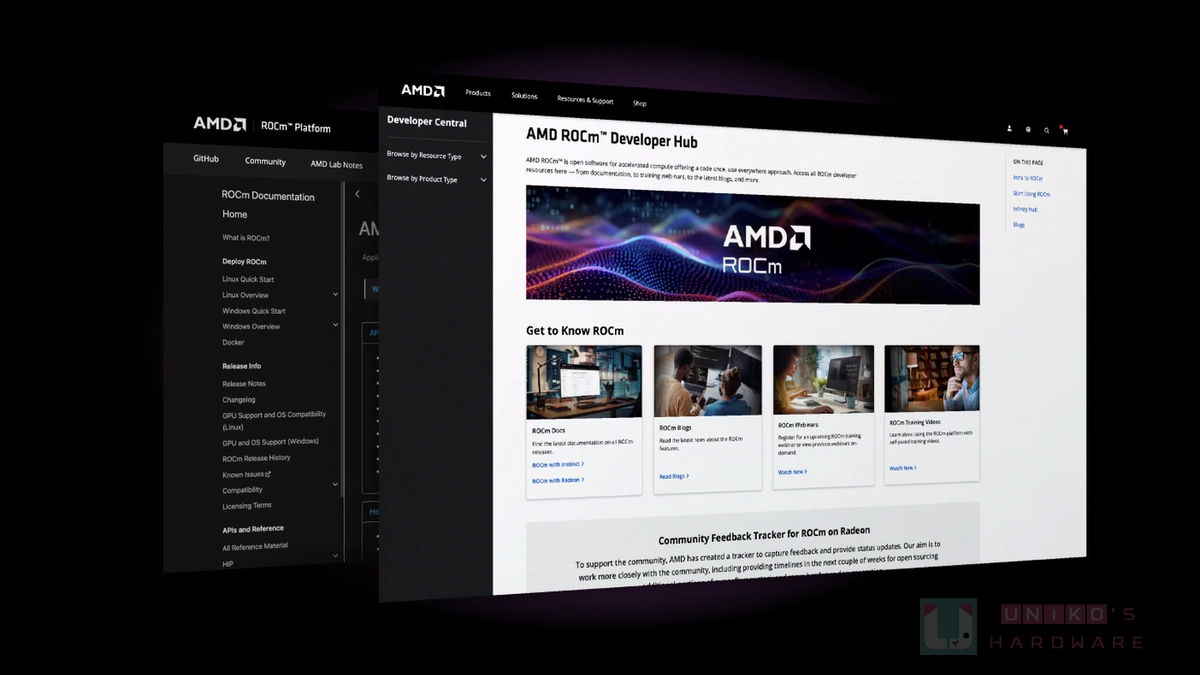Open ROCm Release History entry
Image resolution: width=1200 pixels, height=675 pixels.
(x=256, y=458)
